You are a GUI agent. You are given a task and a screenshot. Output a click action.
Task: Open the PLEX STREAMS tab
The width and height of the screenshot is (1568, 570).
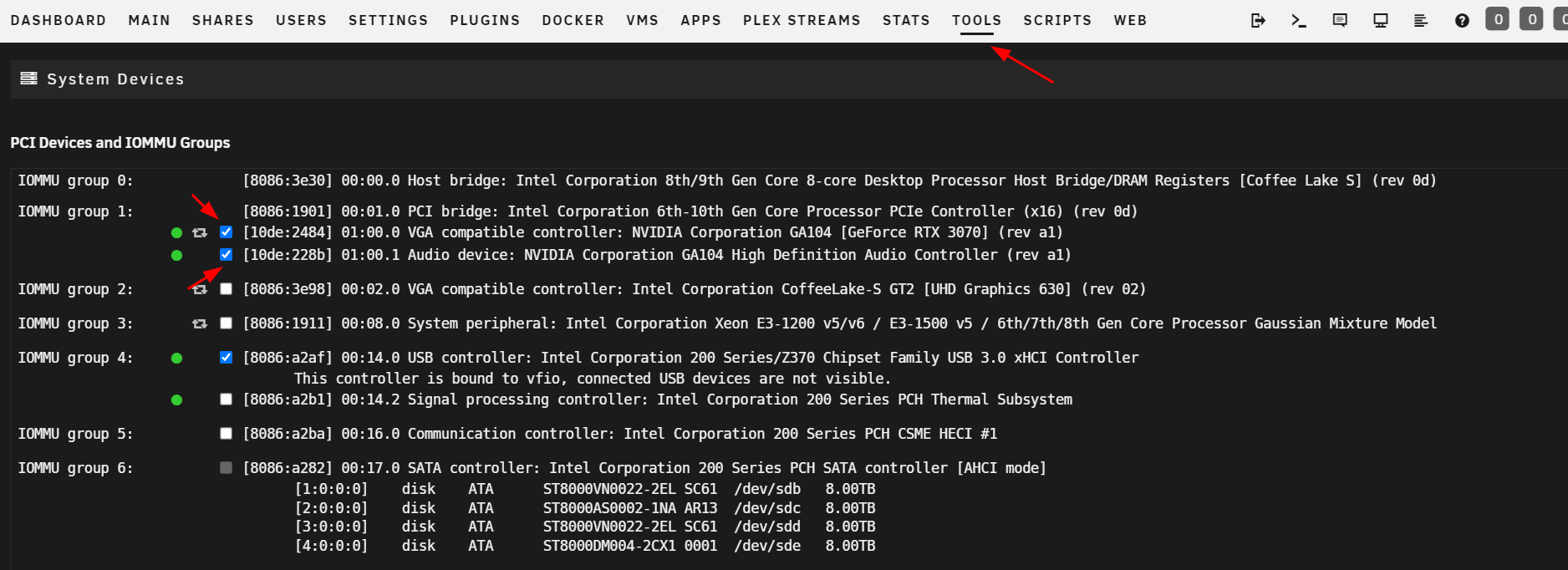point(802,20)
